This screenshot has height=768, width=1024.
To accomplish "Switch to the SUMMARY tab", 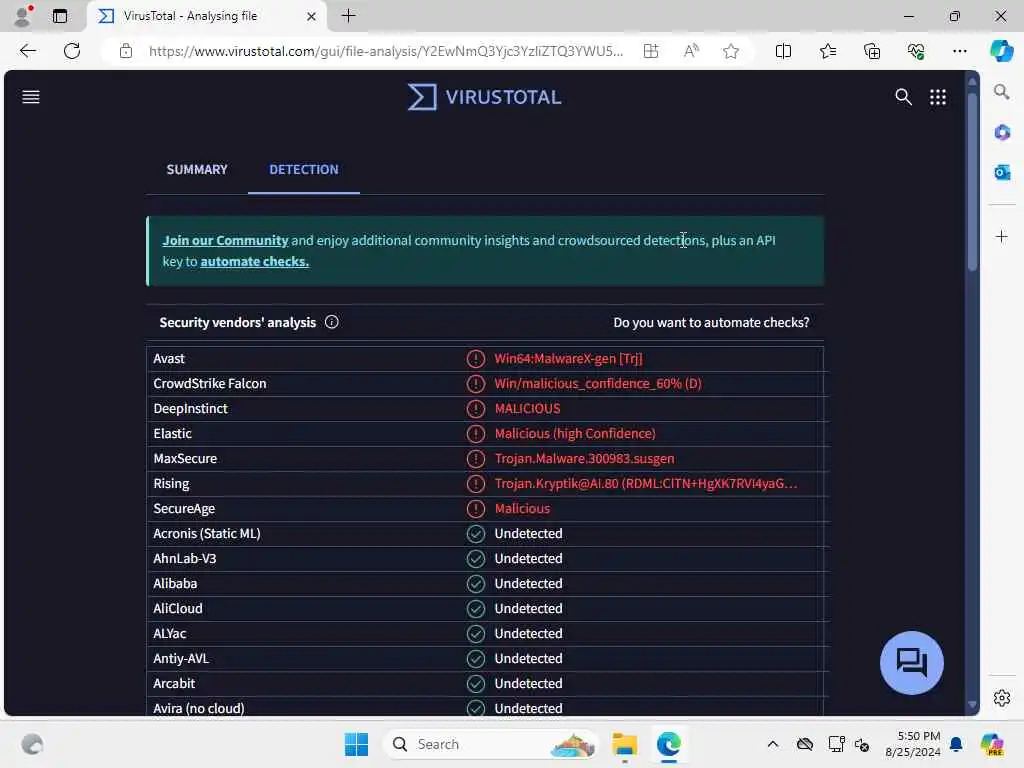I will pos(197,169).
